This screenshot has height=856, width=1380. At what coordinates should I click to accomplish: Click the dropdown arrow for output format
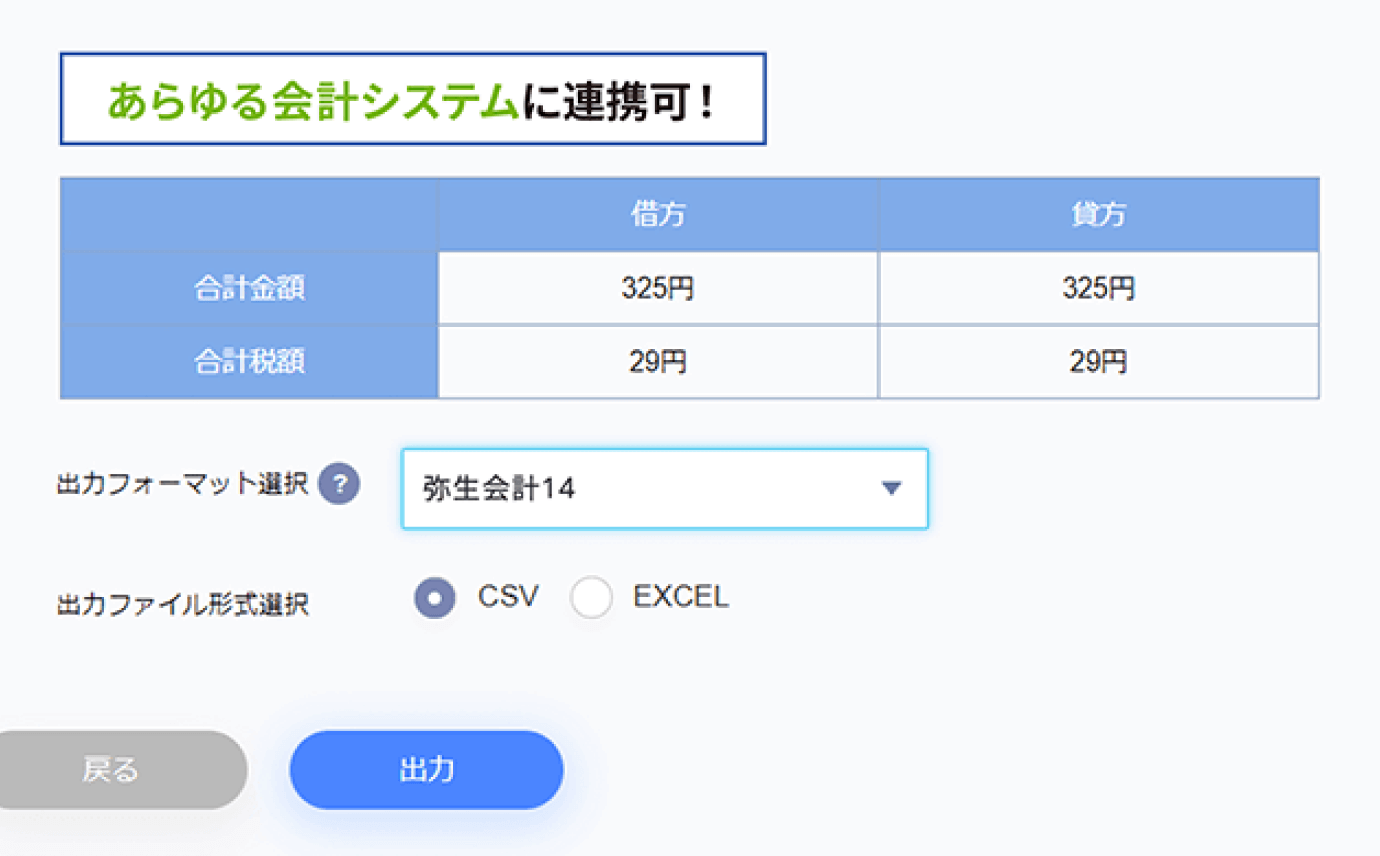coord(892,489)
